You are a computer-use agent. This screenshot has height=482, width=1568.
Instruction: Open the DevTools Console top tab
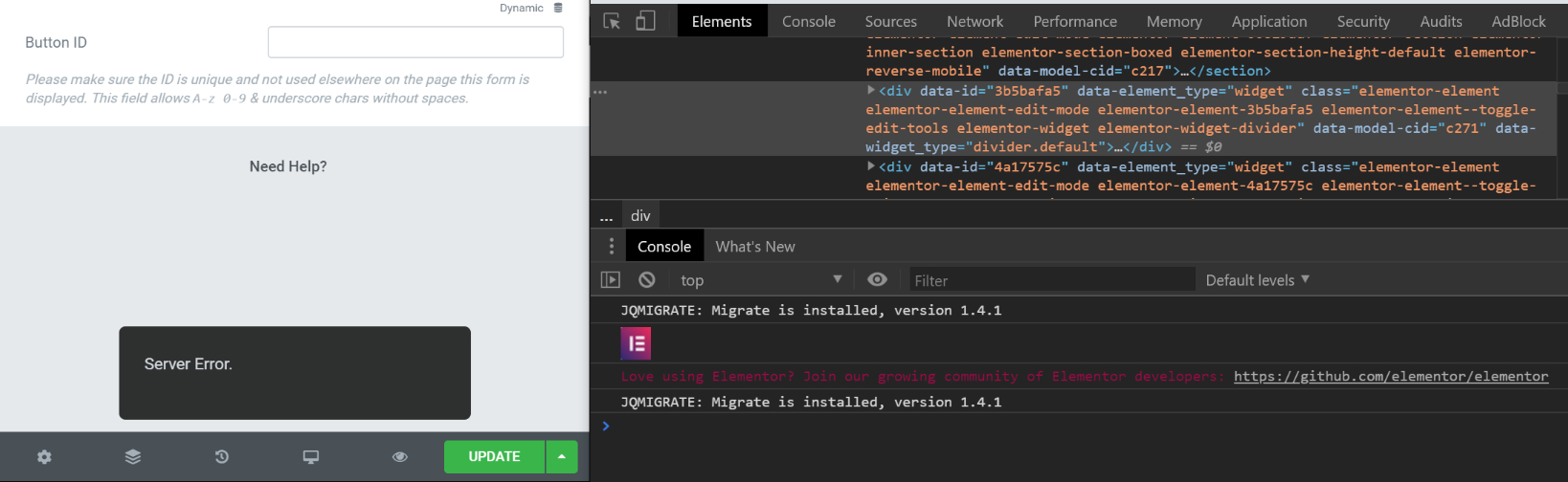tap(809, 21)
